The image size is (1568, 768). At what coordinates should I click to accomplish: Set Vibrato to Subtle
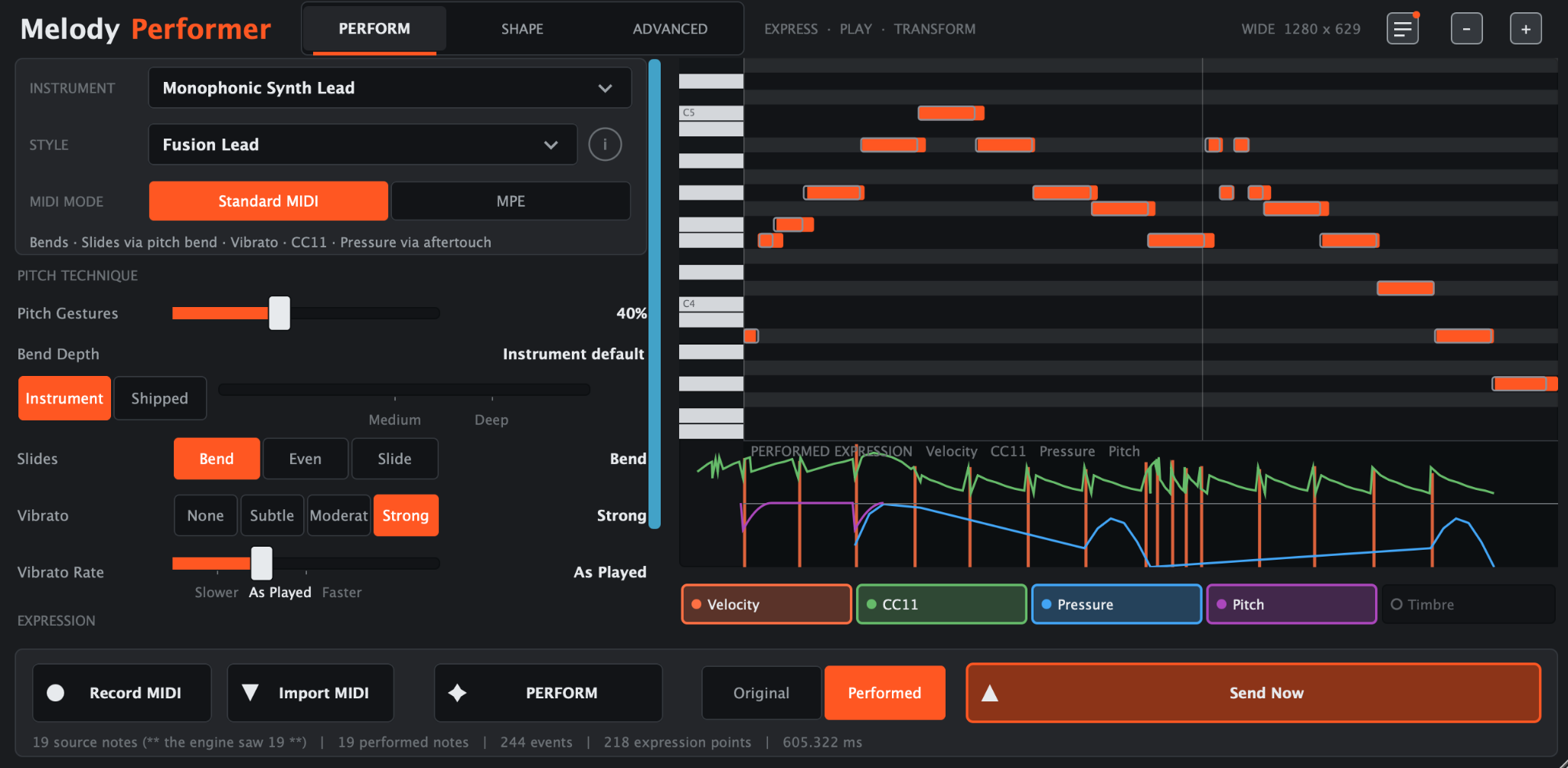pyautogui.click(x=272, y=515)
